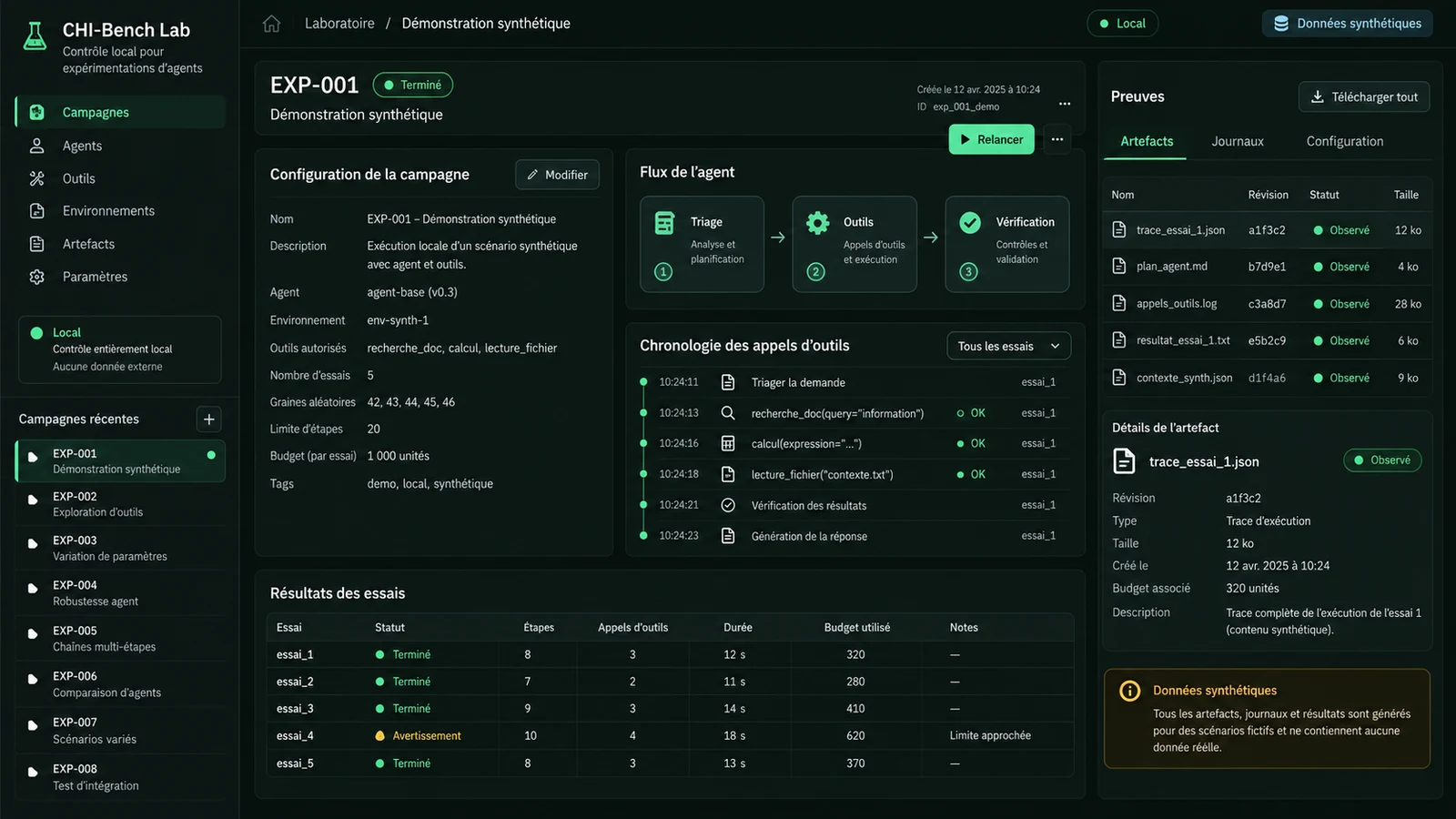1456x819 pixels.
Task: Select the Outils step gear card
Action: (x=854, y=244)
